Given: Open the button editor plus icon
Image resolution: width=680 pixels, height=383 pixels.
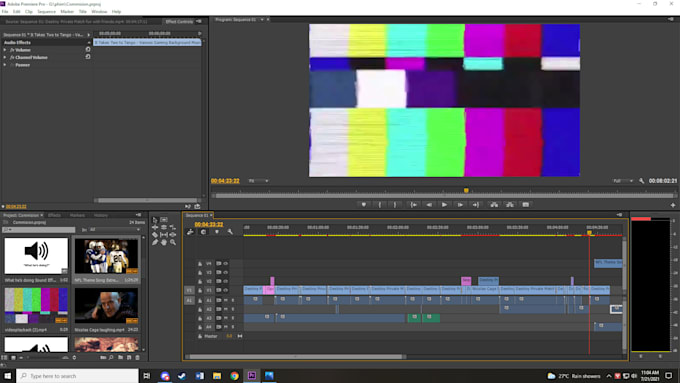Looking at the screenshot, I should 673,205.
